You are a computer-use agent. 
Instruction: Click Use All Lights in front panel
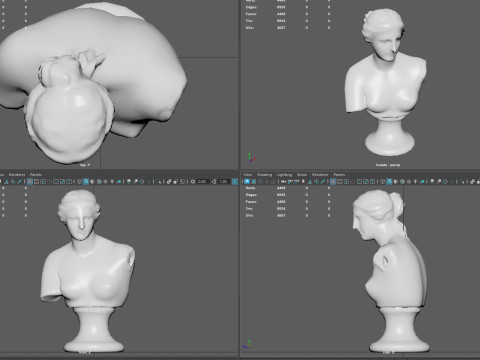point(112,181)
